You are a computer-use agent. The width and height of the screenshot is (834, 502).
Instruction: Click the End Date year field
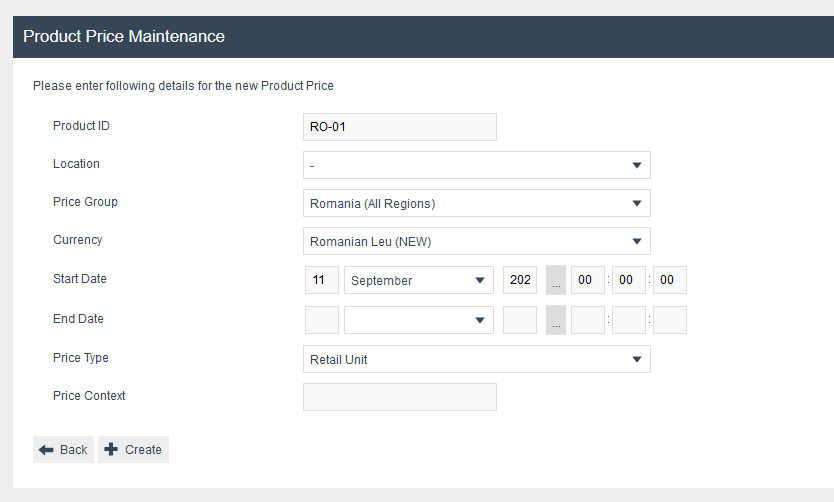point(520,320)
